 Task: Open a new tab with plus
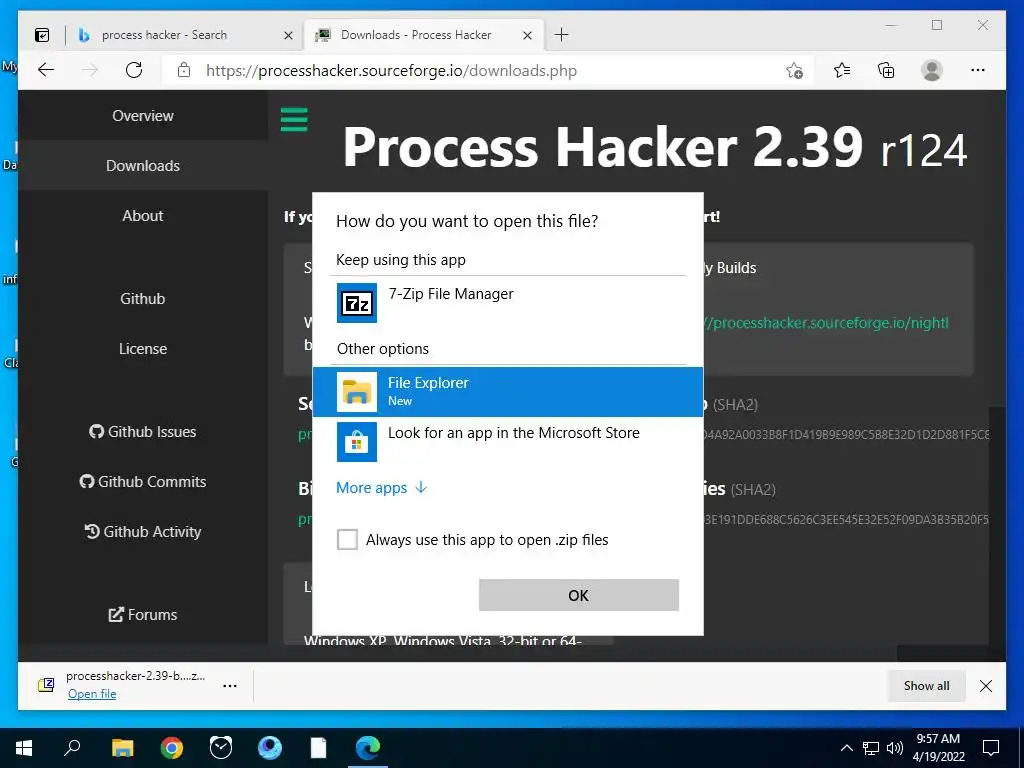point(562,35)
